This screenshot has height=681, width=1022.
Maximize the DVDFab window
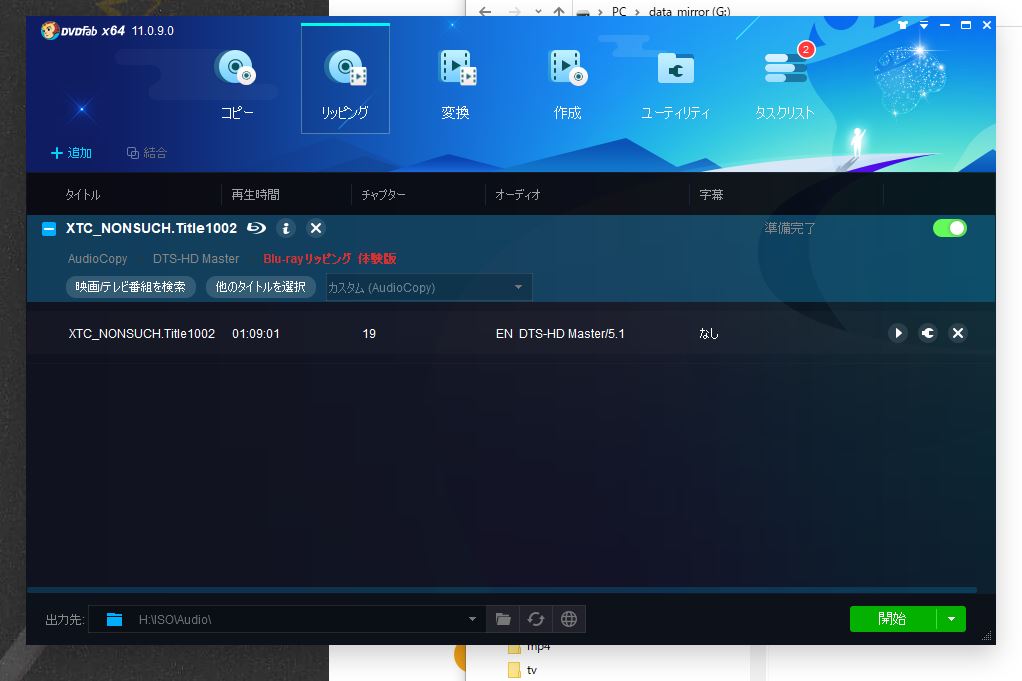point(966,25)
